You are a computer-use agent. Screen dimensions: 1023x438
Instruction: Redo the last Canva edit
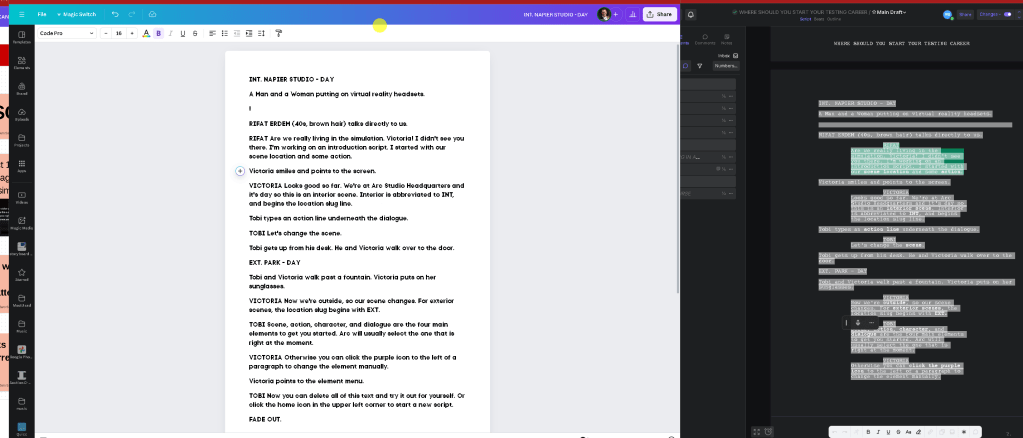132,14
